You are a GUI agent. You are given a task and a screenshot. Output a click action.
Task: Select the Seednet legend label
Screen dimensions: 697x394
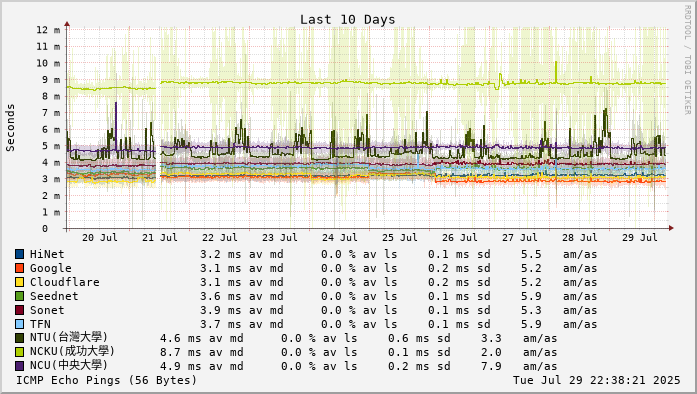point(54,296)
